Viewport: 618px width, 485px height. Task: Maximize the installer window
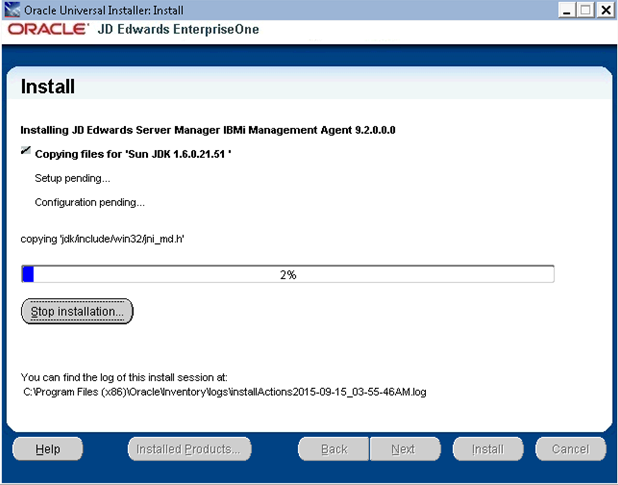(x=586, y=10)
